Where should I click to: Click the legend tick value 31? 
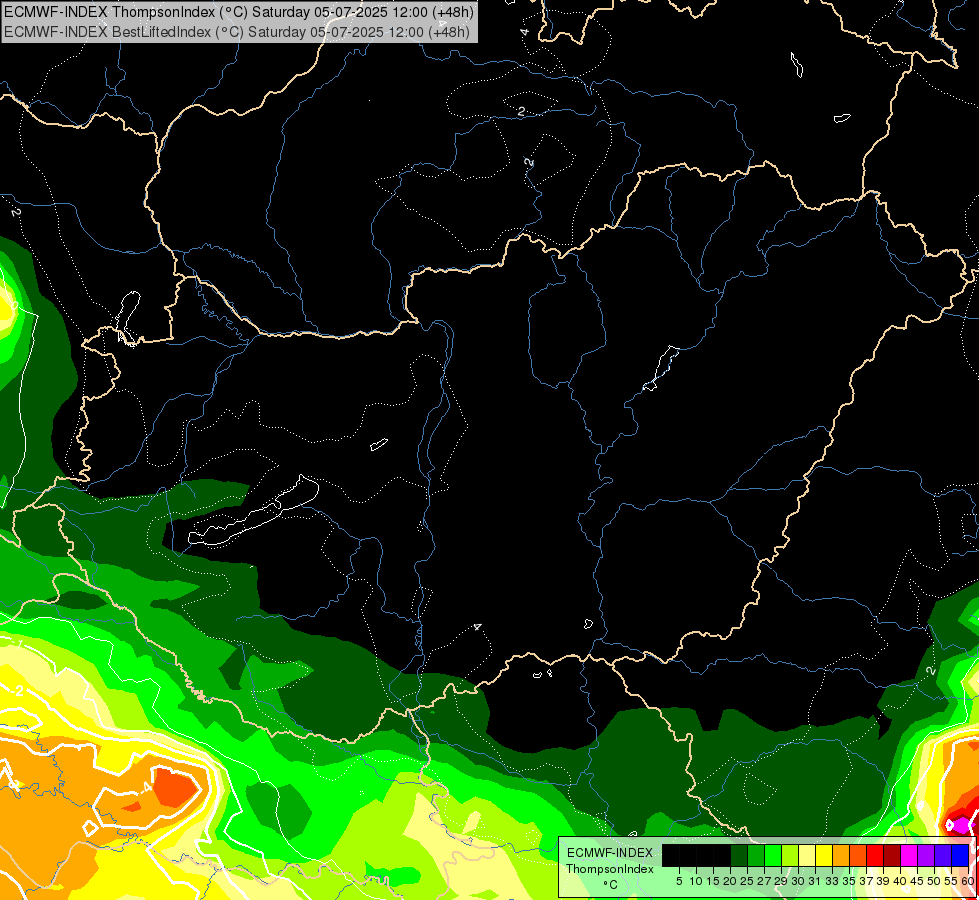(815, 881)
